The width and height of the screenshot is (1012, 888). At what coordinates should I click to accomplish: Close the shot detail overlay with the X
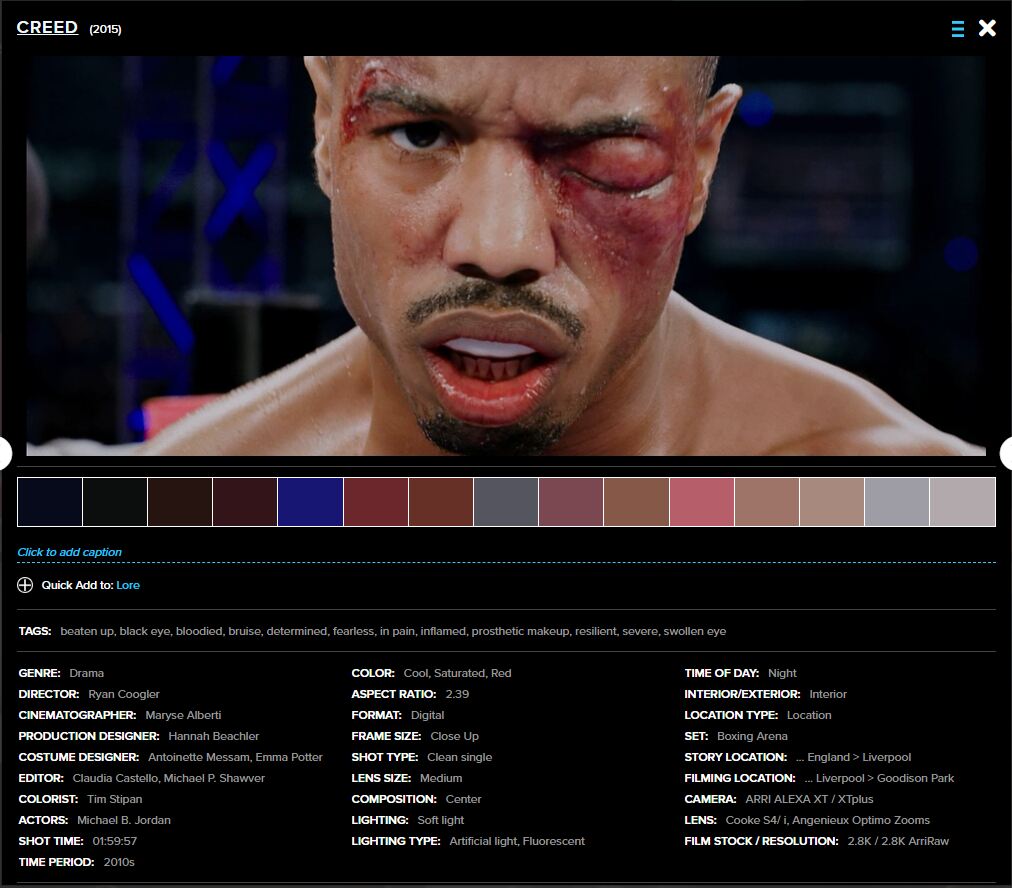pos(987,28)
